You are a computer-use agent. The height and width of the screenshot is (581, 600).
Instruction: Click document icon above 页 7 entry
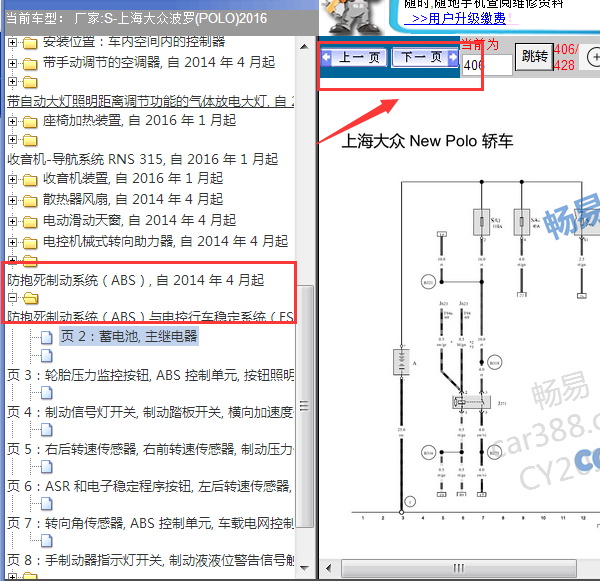tap(47, 504)
